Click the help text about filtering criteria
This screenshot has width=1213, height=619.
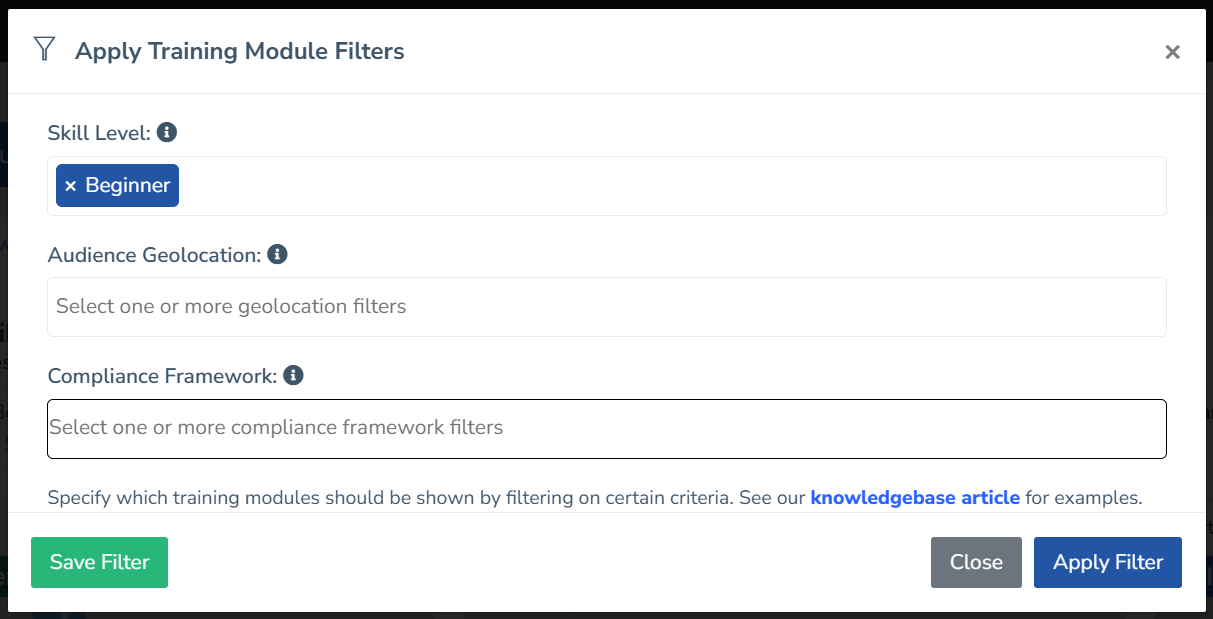tap(400, 497)
